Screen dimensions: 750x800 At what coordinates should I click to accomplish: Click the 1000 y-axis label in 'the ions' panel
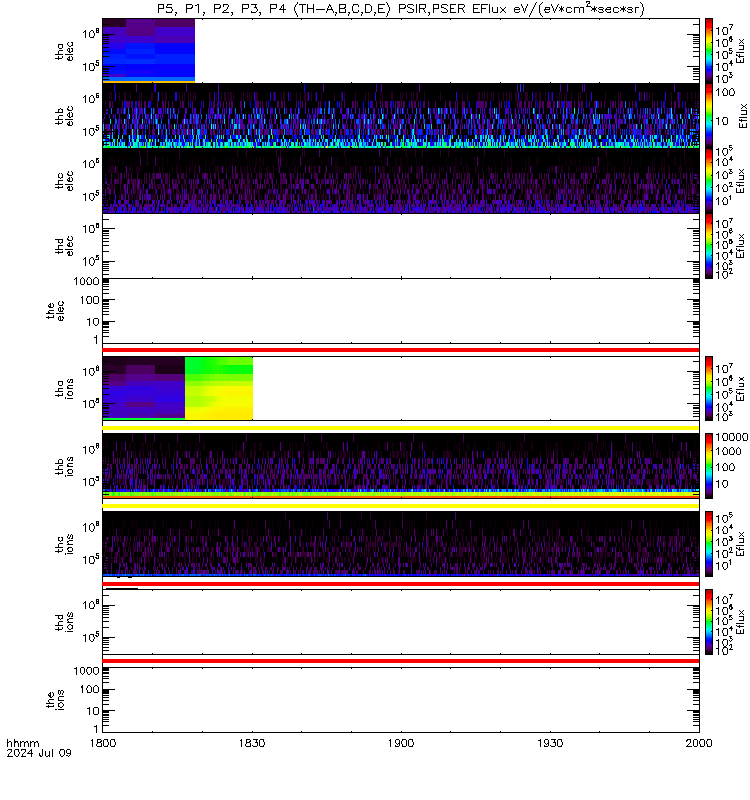[86, 671]
